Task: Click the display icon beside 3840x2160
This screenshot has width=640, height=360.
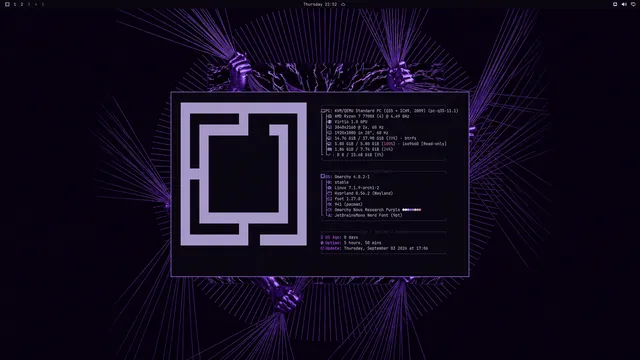Action: click(x=330, y=127)
